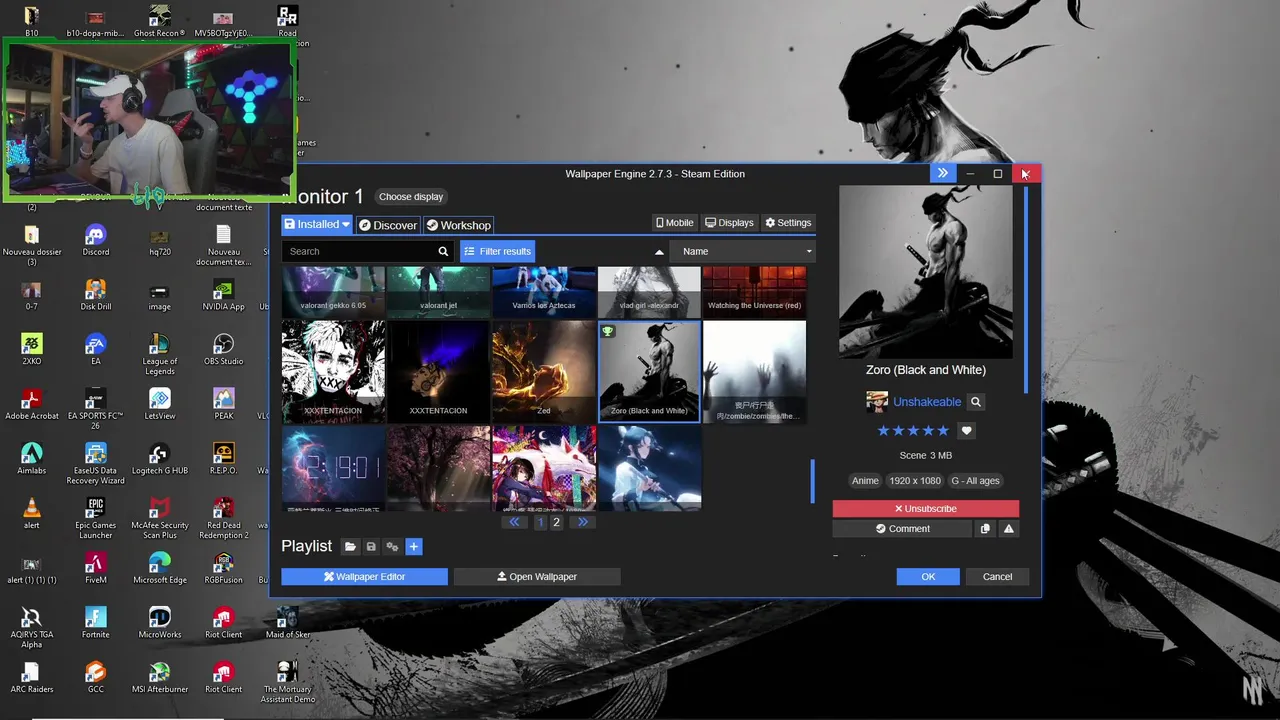1280x720 pixels.
Task: Select the Watching the Universe (red) thumbnail
Action: click(754, 291)
